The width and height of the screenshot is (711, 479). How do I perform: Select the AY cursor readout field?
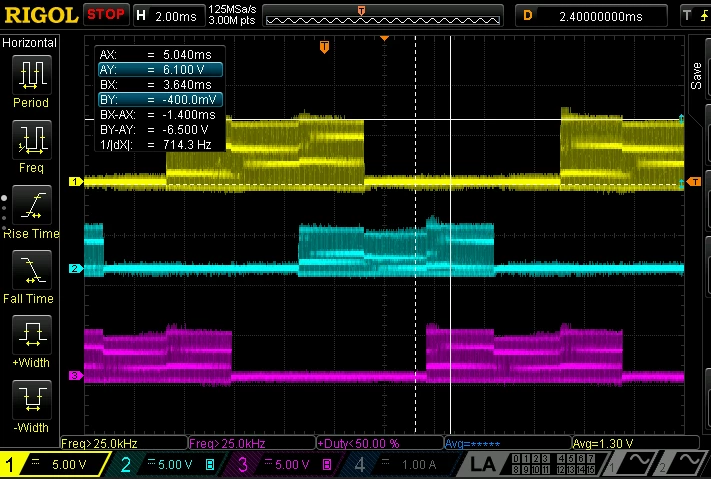(161, 69)
